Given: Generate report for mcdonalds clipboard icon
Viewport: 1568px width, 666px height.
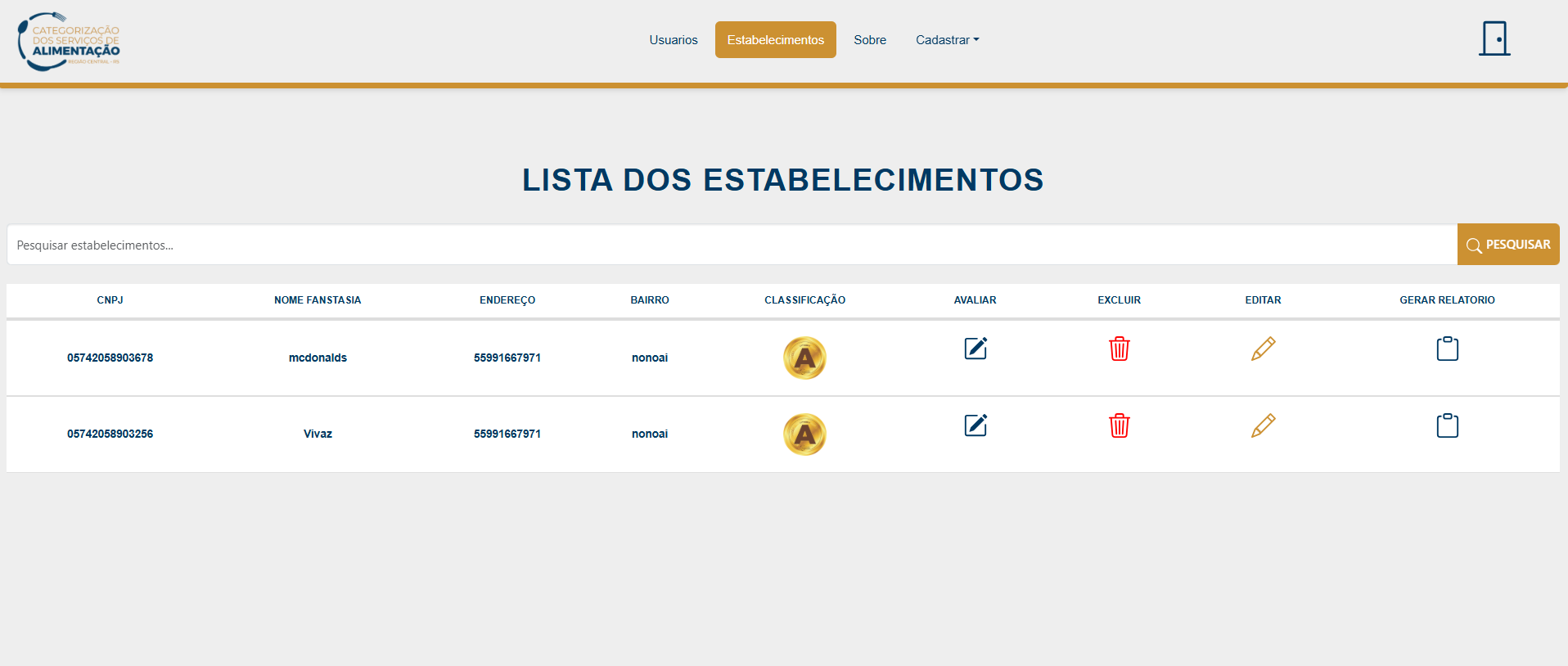Looking at the screenshot, I should click(x=1447, y=349).
